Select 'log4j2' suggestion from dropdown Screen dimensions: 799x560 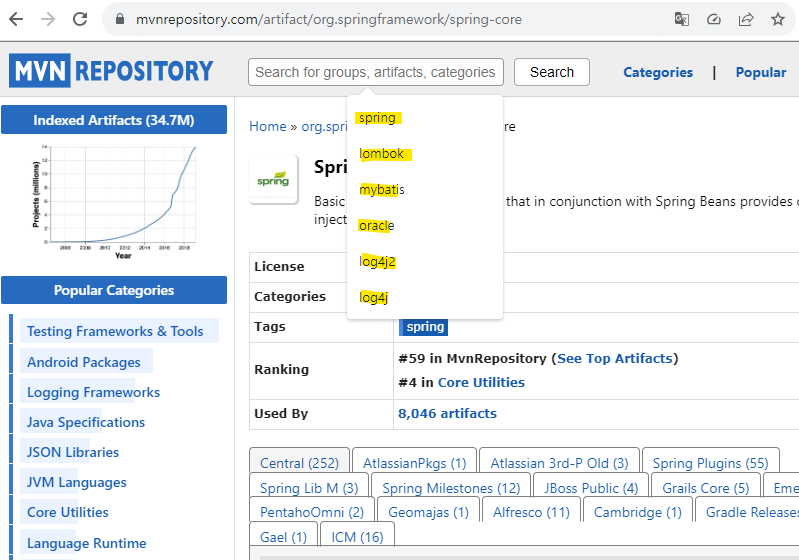[x=377, y=261]
